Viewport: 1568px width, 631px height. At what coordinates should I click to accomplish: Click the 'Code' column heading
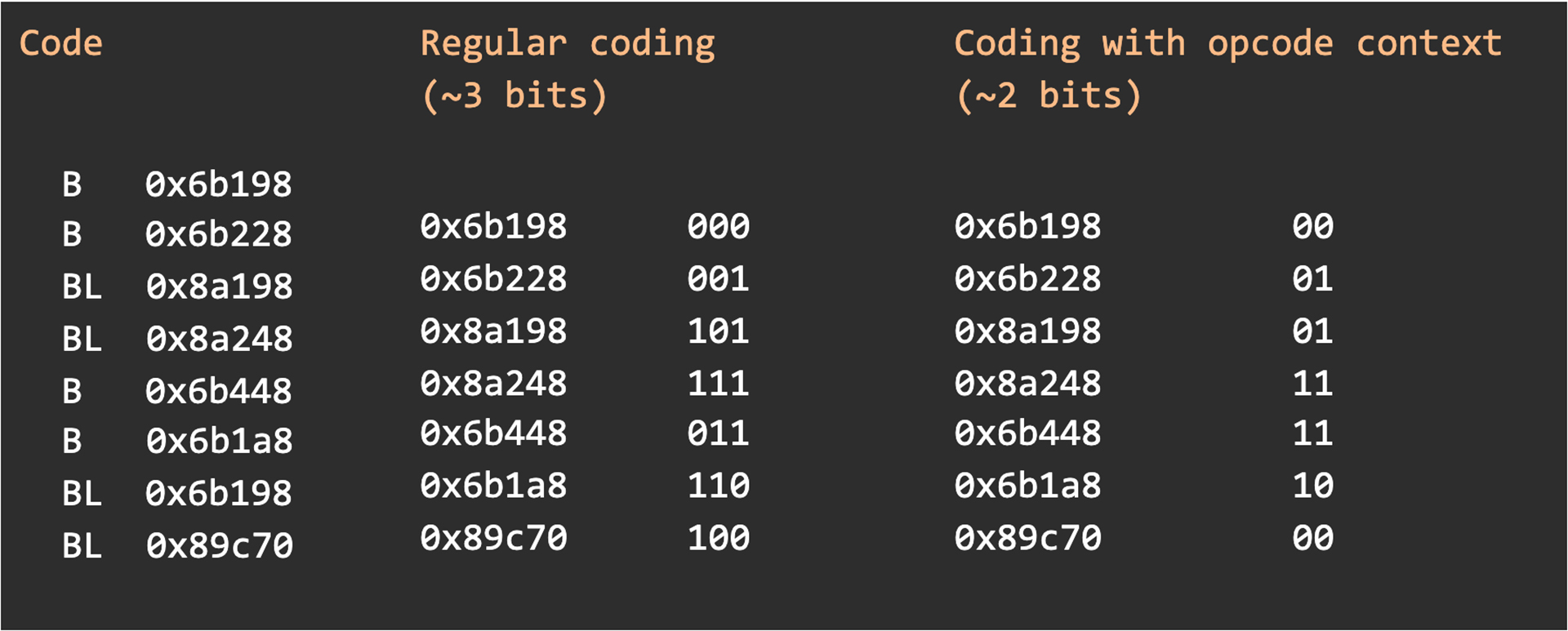pyautogui.click(x=61, y=43)
